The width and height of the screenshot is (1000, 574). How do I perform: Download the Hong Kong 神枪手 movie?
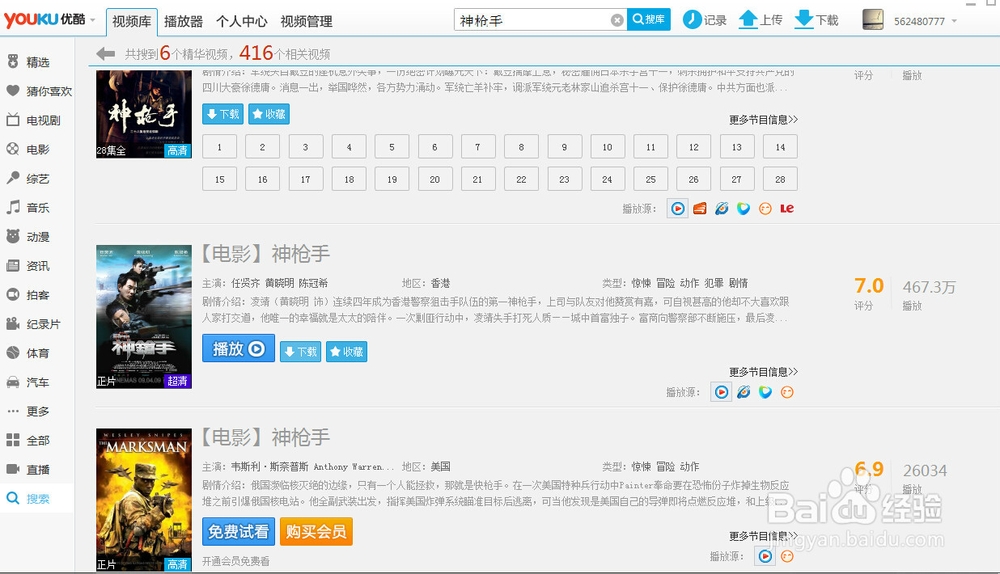pyautogui.click(x=300, y=351)
